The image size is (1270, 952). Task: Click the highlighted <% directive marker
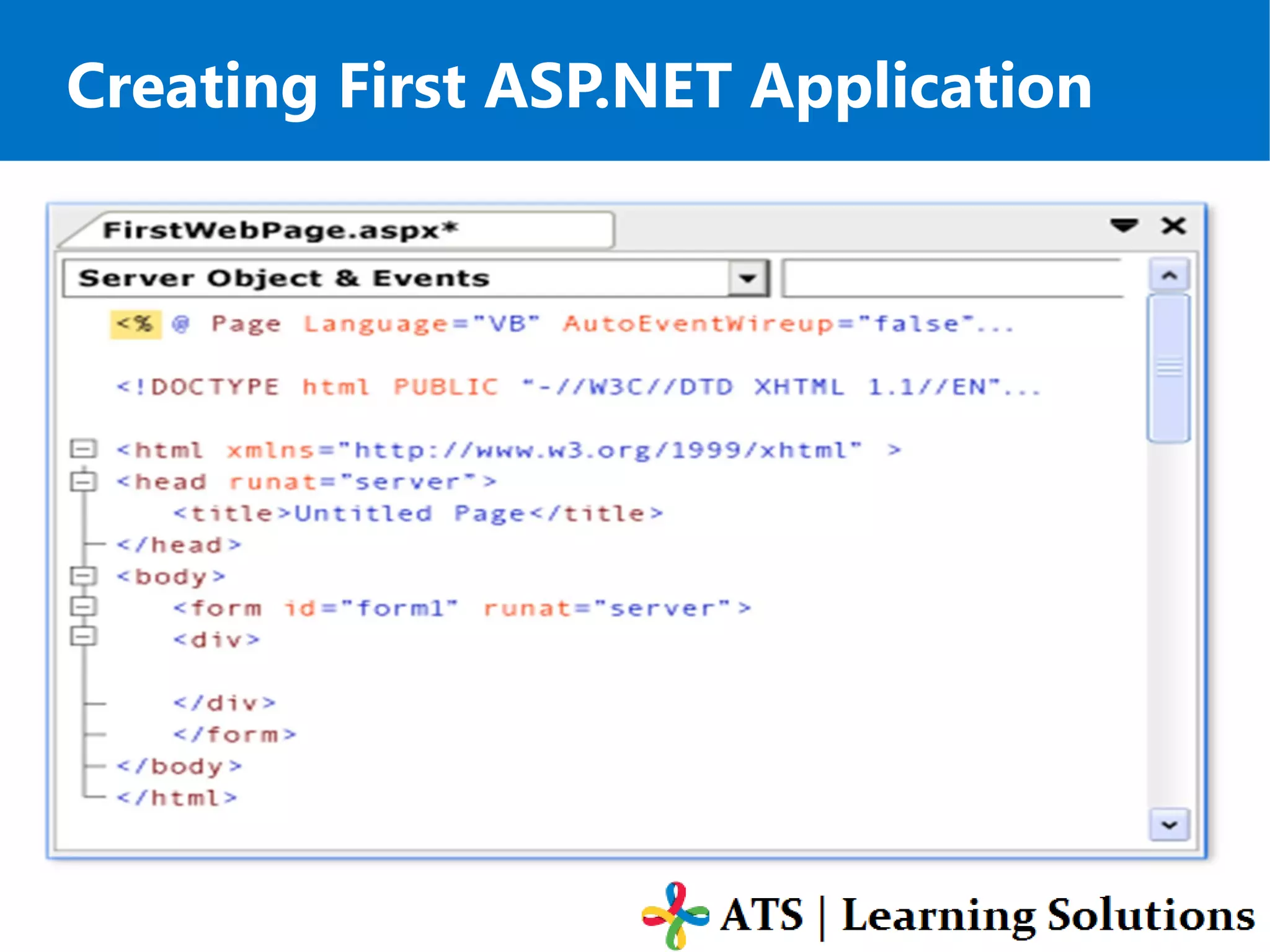coord(136,324)
